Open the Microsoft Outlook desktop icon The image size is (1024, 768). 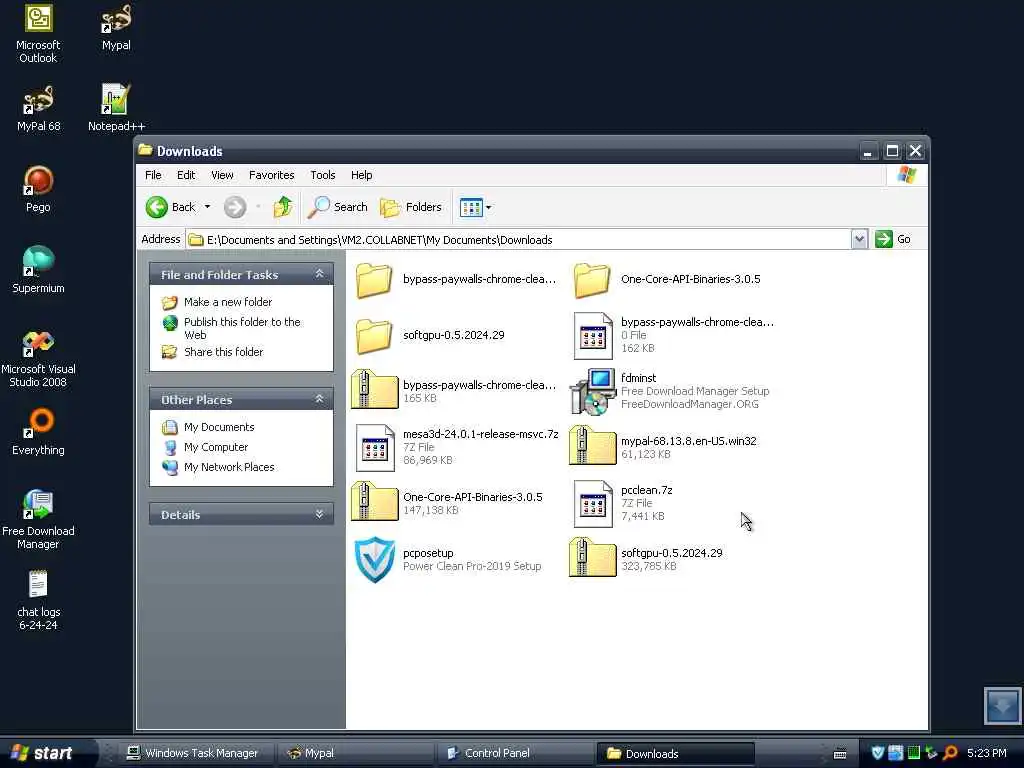38,34
